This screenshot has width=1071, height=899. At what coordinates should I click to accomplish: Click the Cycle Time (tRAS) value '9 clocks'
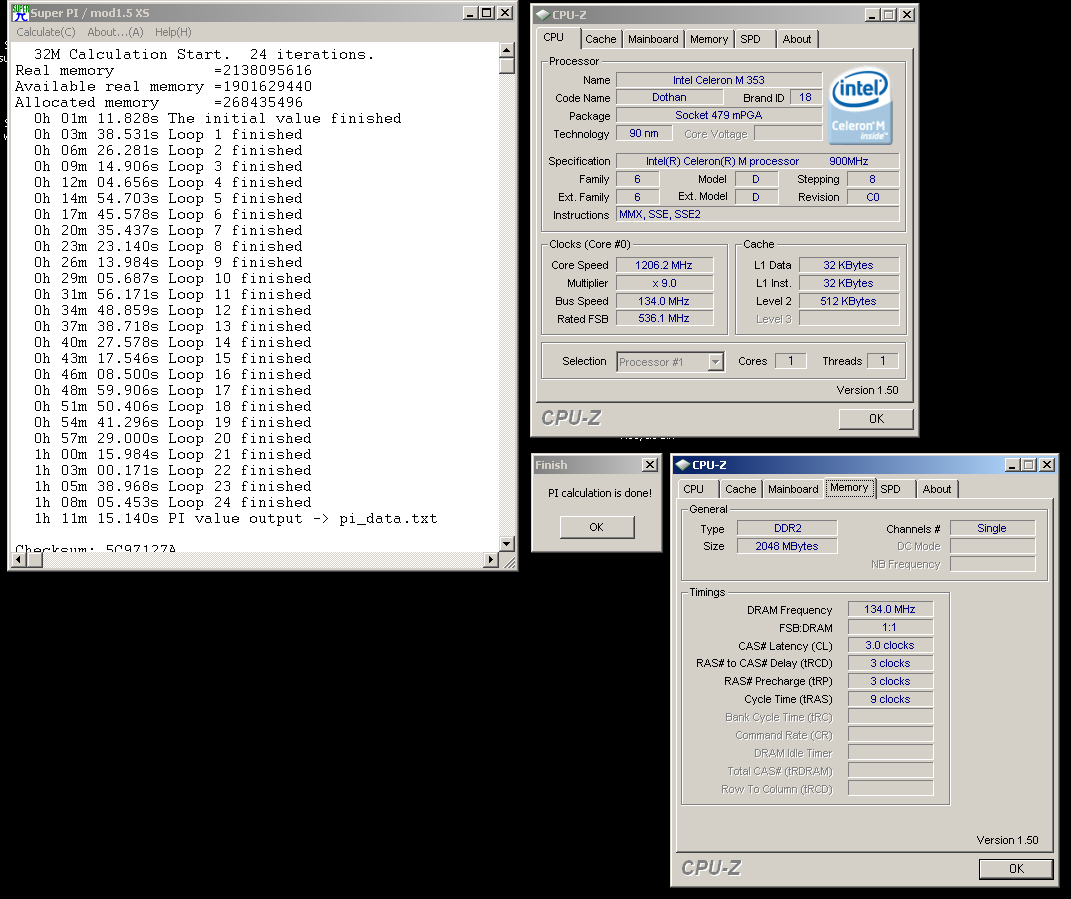(890, 699)
